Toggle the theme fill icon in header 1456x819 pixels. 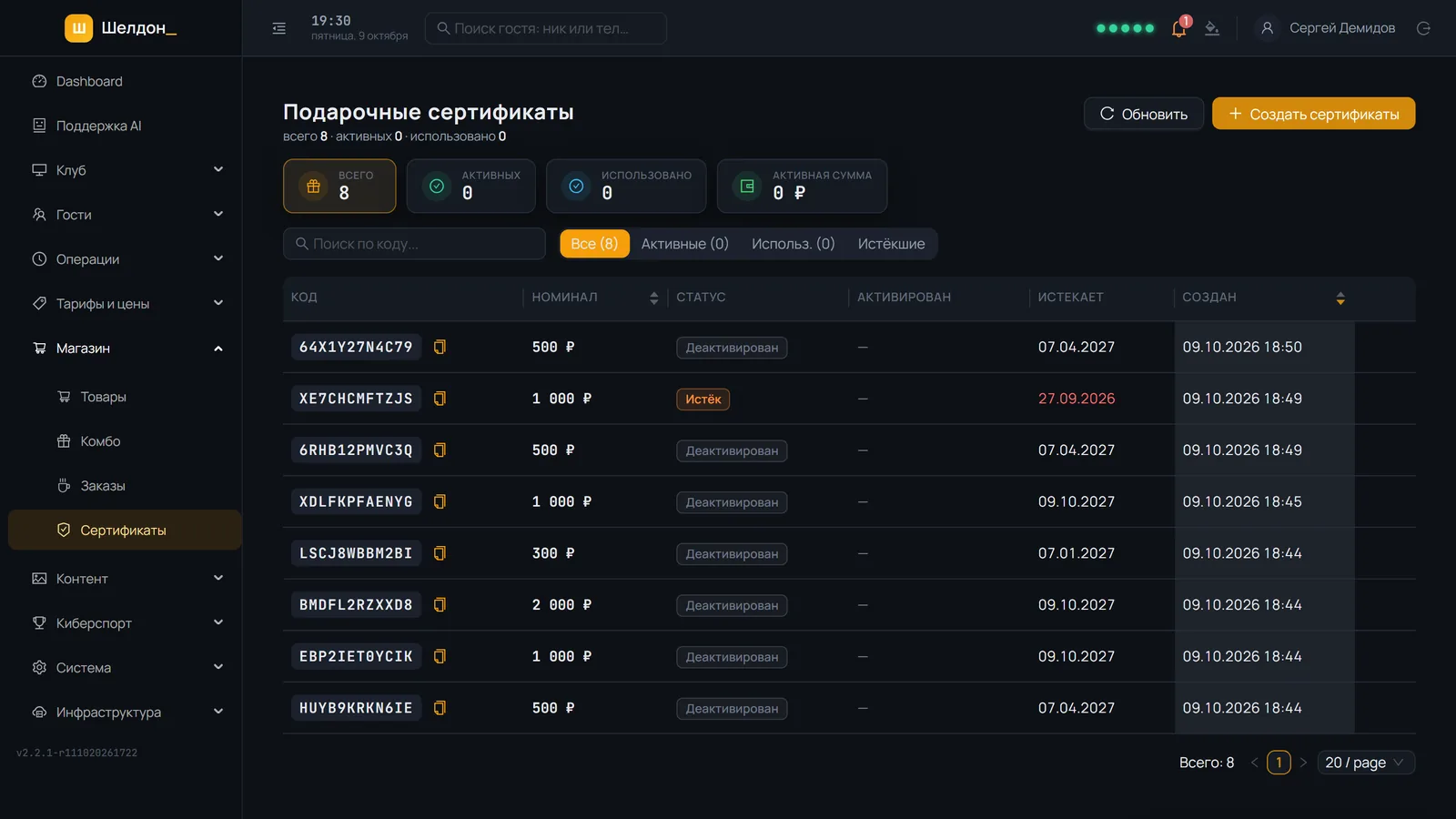(x=1212, y=28)
